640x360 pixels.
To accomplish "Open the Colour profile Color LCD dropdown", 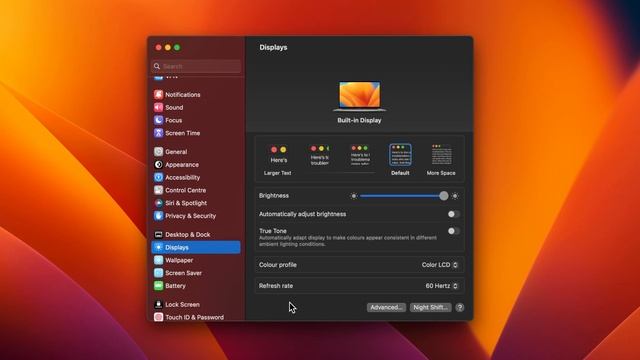I will point(440,265).
